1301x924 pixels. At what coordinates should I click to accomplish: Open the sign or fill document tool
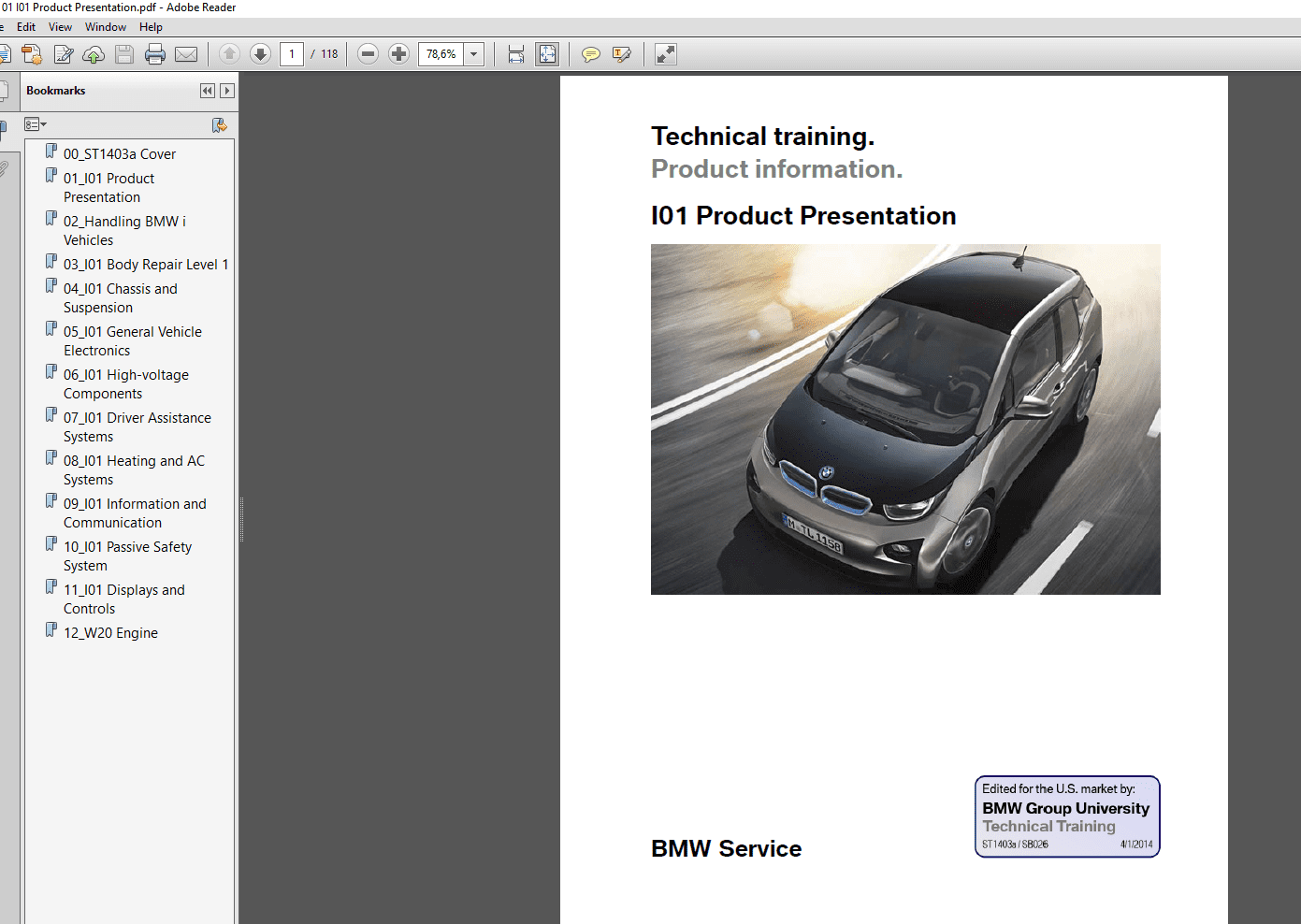[x=64, y=54]
